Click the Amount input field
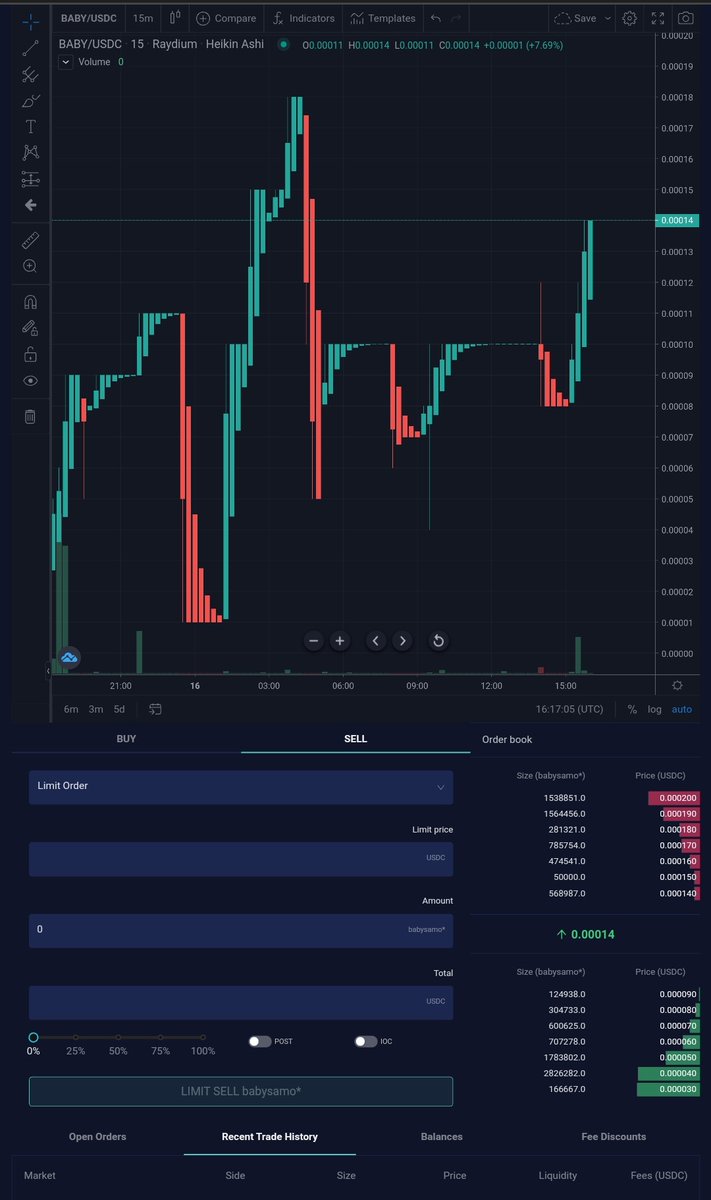 (x=241, y=930)
